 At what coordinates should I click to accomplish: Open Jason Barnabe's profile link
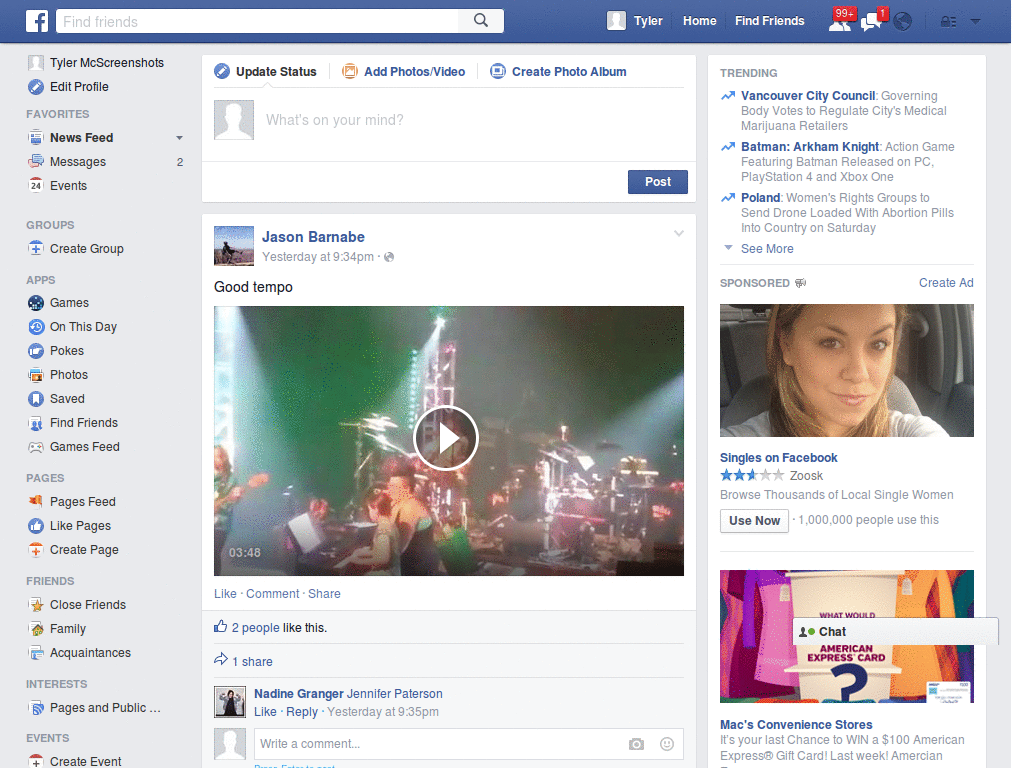[313, 237]
